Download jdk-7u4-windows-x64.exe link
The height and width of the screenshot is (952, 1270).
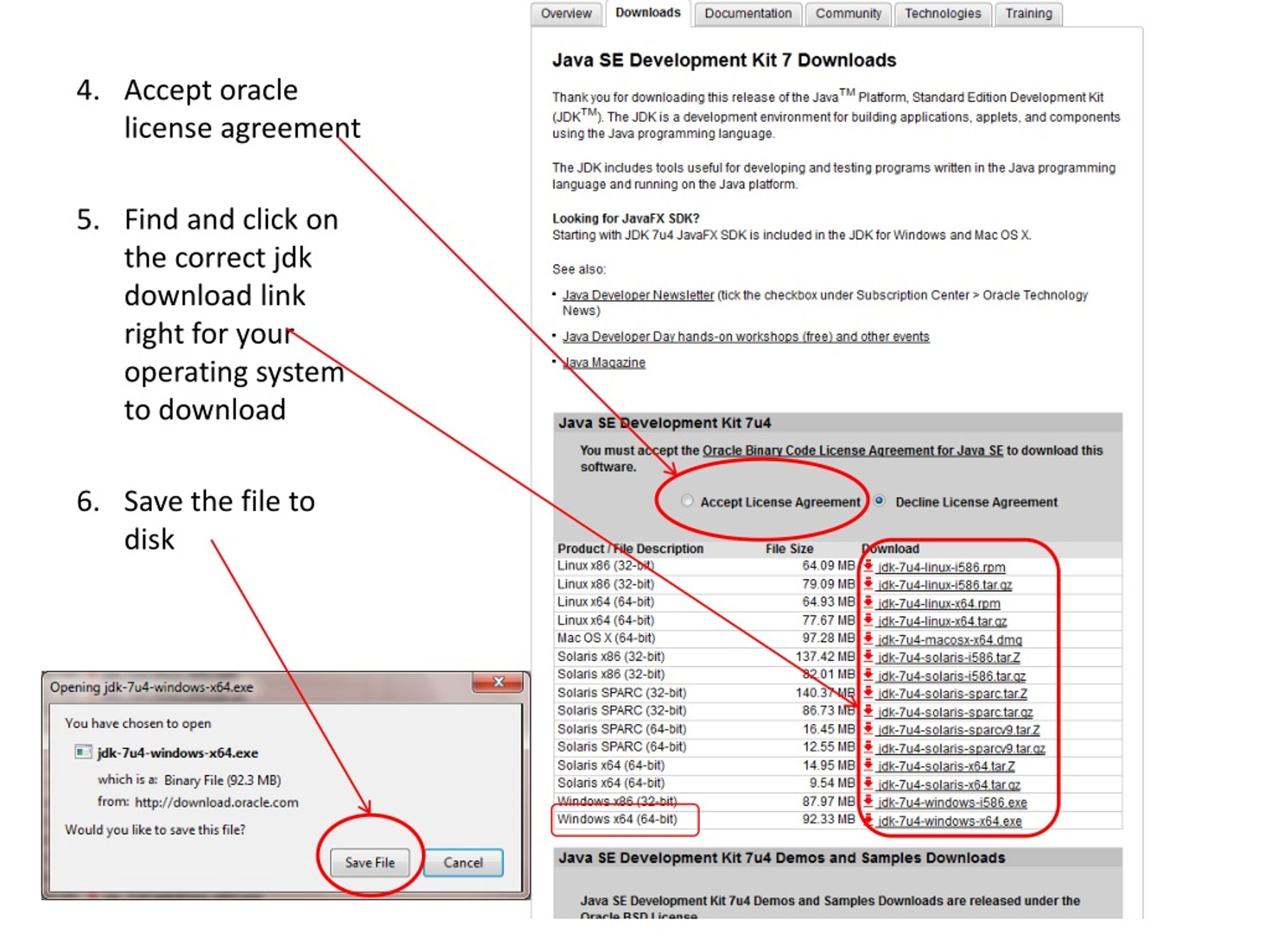(x=950, y=821)
